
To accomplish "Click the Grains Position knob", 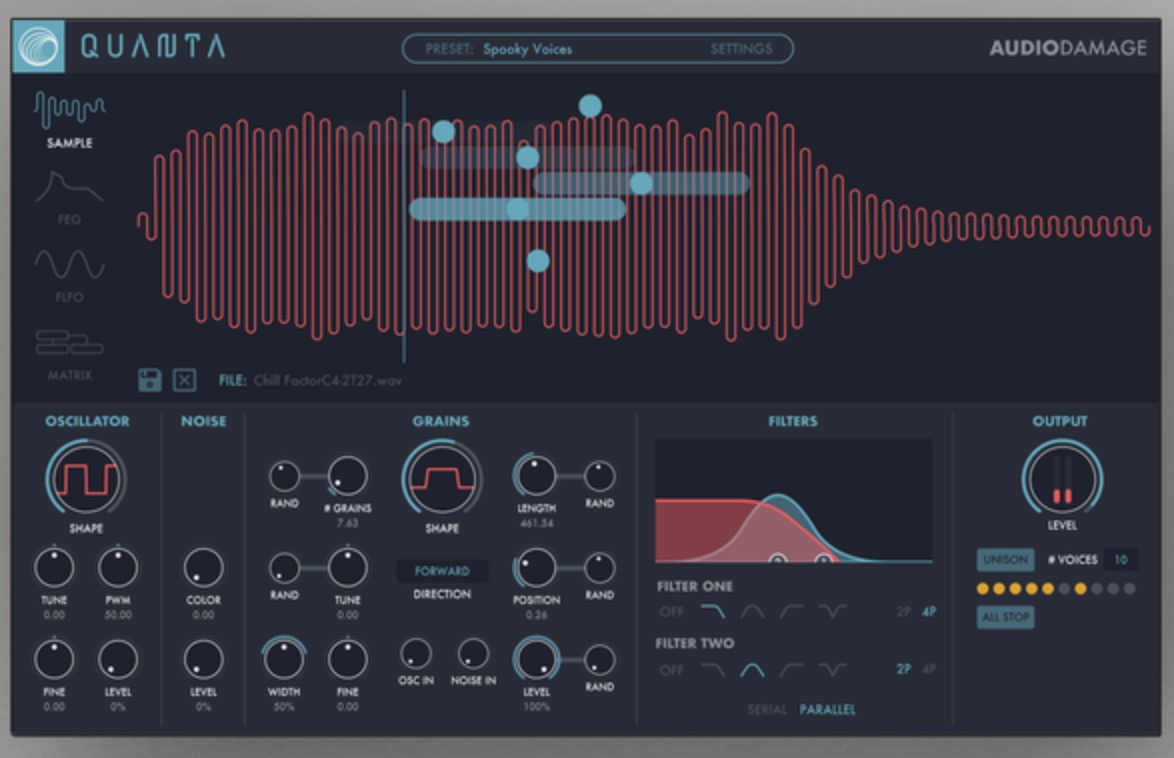I will click(536, 568).
